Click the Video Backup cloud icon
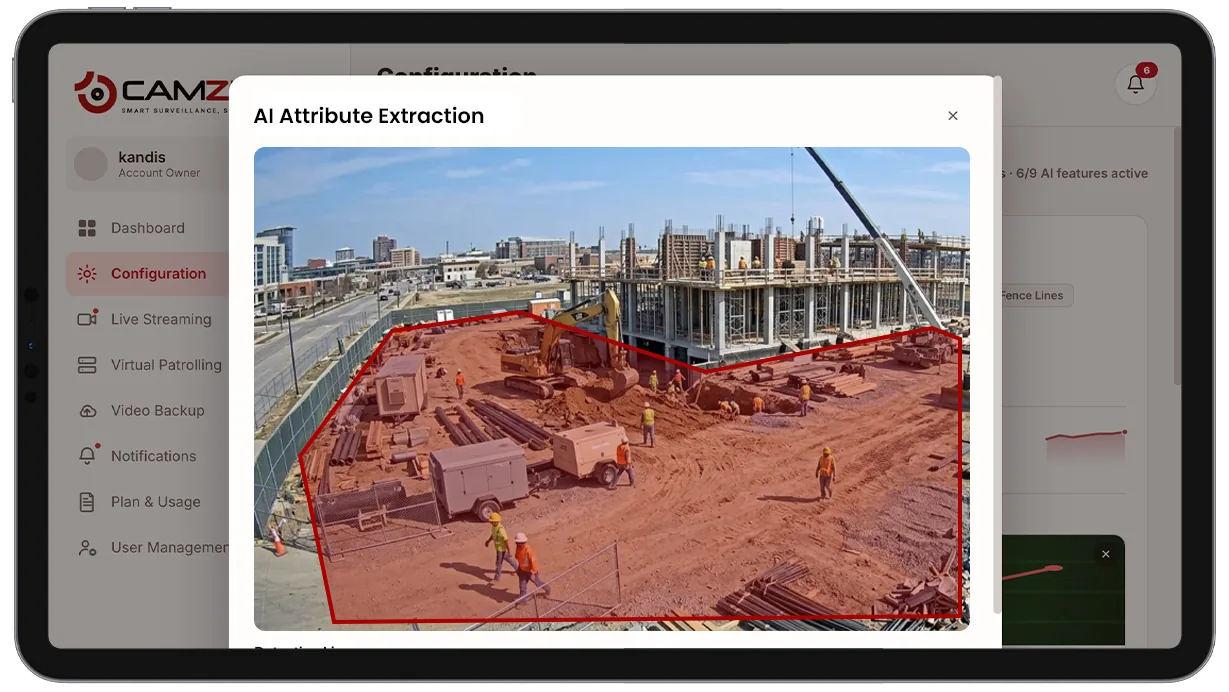Viewport: 1229px width, 692px height. pyautogui.click(x=87, y=411)
